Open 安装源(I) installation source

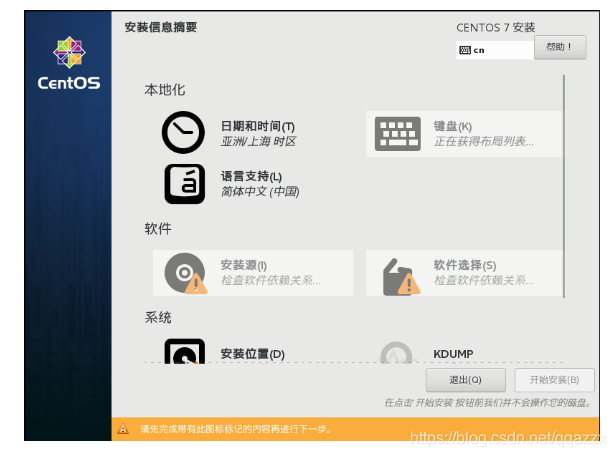click(x=244, y=265)
